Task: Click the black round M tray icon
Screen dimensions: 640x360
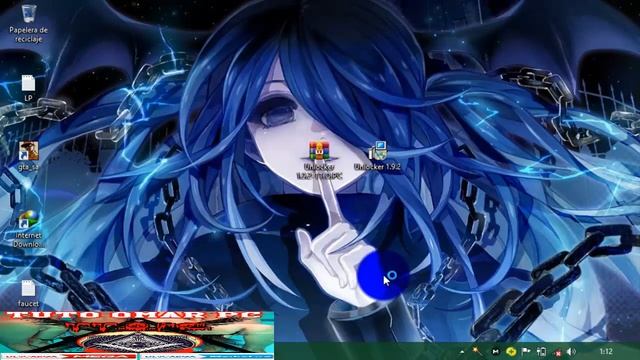Action: click(495, 351)
